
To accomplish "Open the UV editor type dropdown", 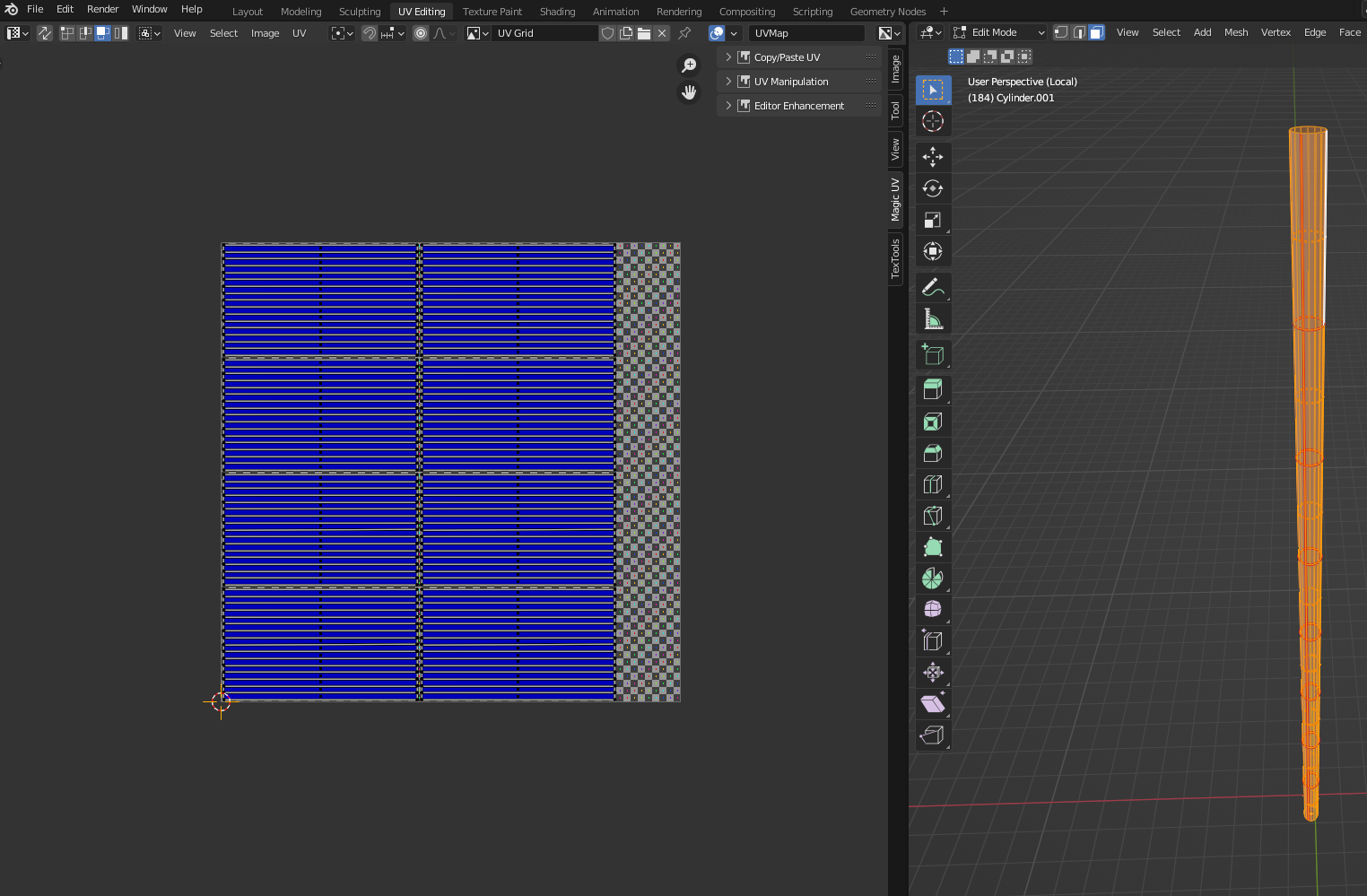I will click(17, 33).
